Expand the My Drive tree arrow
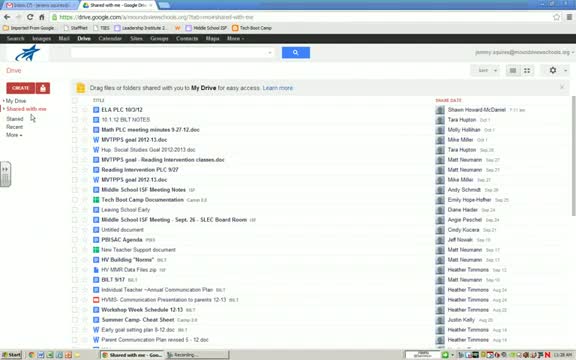This screenshot has height=360, width=576. (3, 101)
